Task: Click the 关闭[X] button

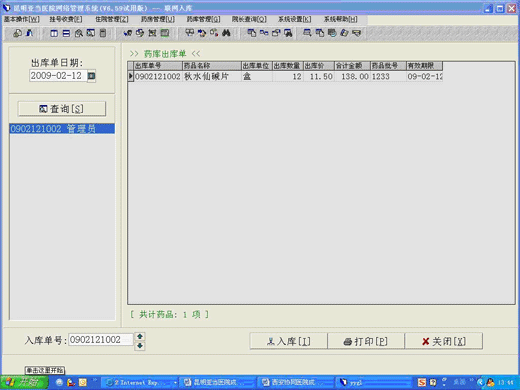Action: point(444,341)
